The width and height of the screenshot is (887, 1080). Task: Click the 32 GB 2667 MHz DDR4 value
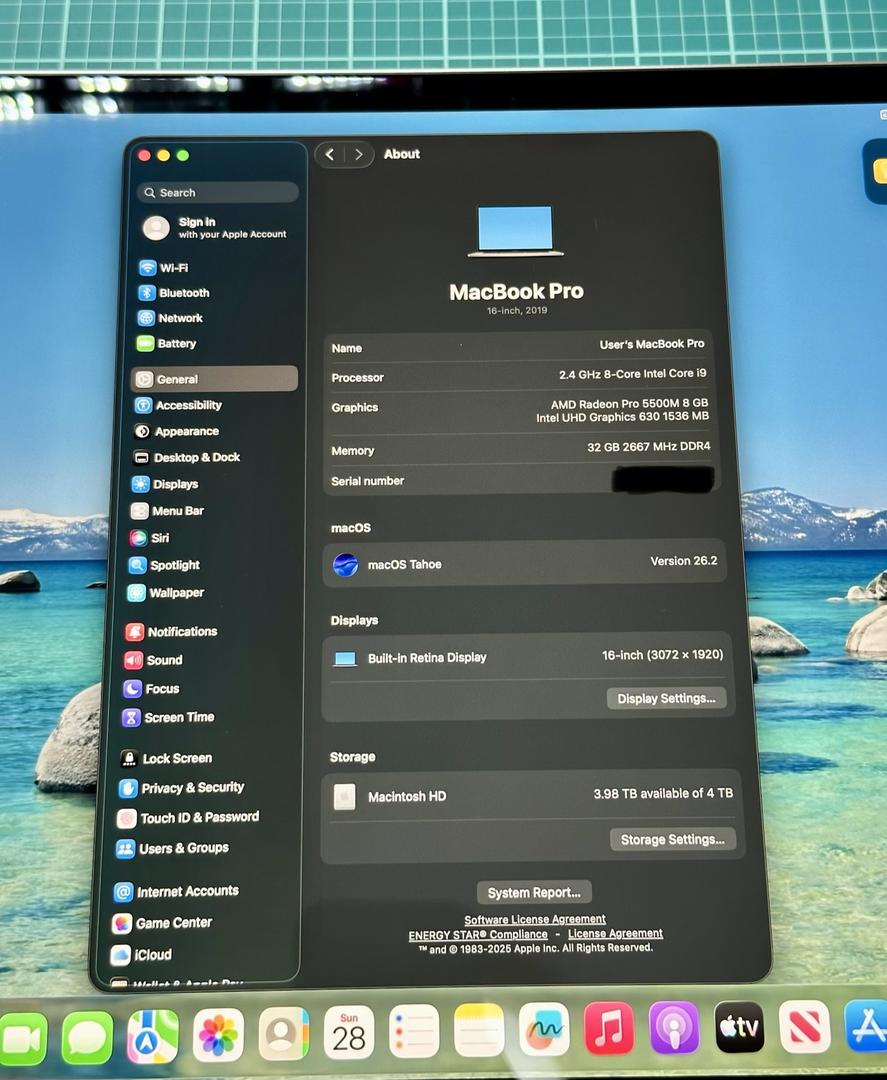pos(648,446)
